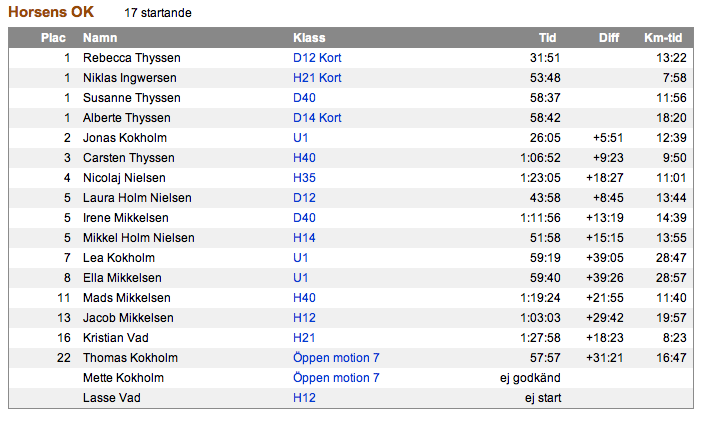Image resolution: width=706 pixels, height=422 pixels.
Task: Click the U1 link for Lea Kokholm
Action: [x=300, y=258]
